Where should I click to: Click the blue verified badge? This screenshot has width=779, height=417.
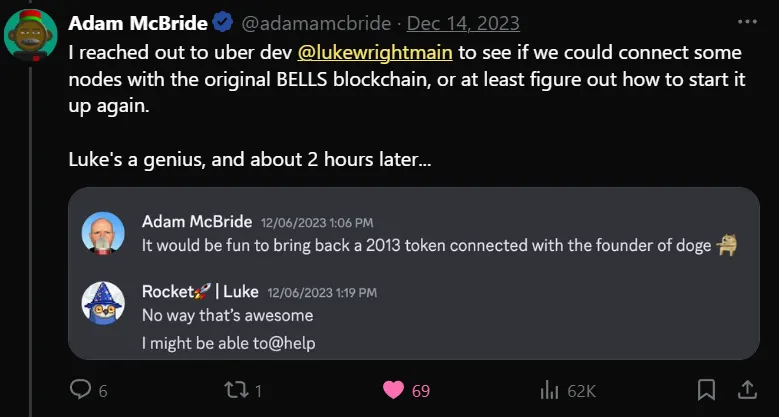[x=223, y=23]
